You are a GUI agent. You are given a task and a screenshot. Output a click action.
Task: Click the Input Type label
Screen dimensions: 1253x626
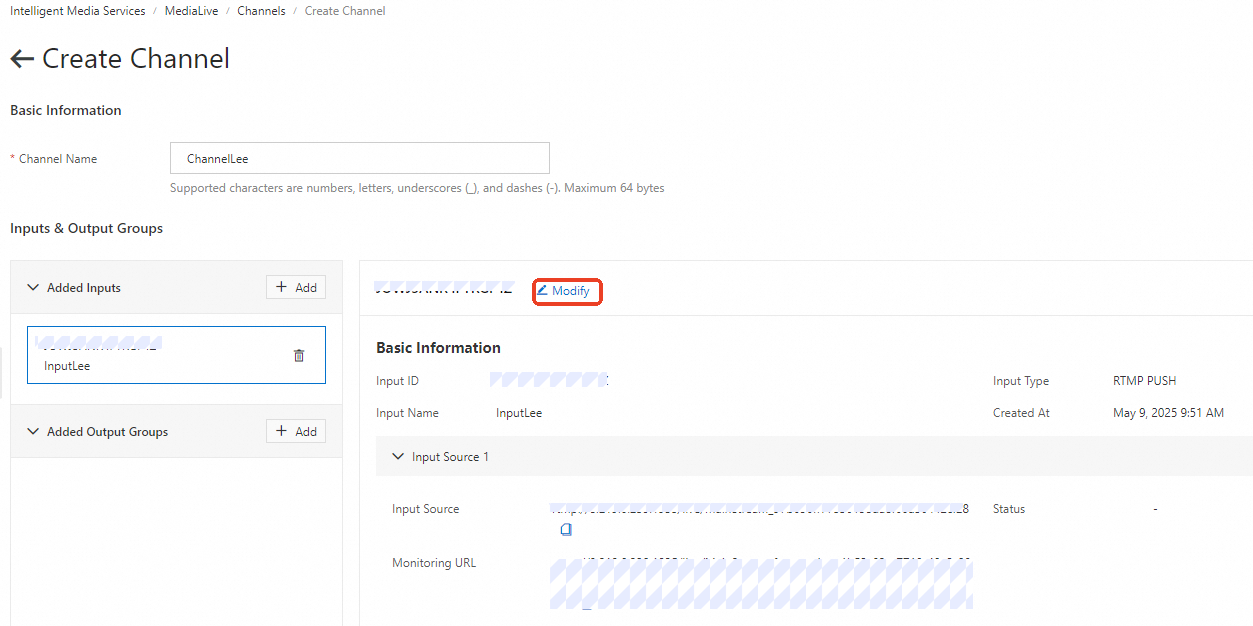pyautogui.click(x=1021, y=381)
